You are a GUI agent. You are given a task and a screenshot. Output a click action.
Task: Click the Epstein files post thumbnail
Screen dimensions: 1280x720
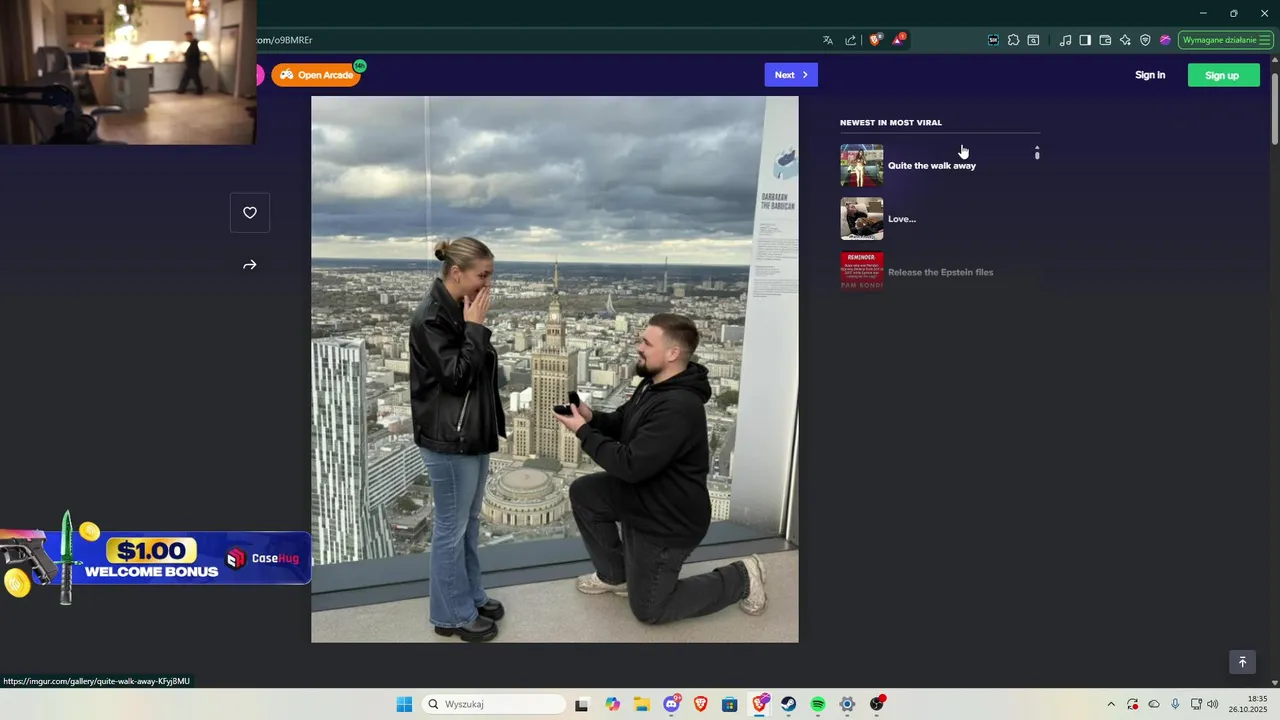pos(861,271)
